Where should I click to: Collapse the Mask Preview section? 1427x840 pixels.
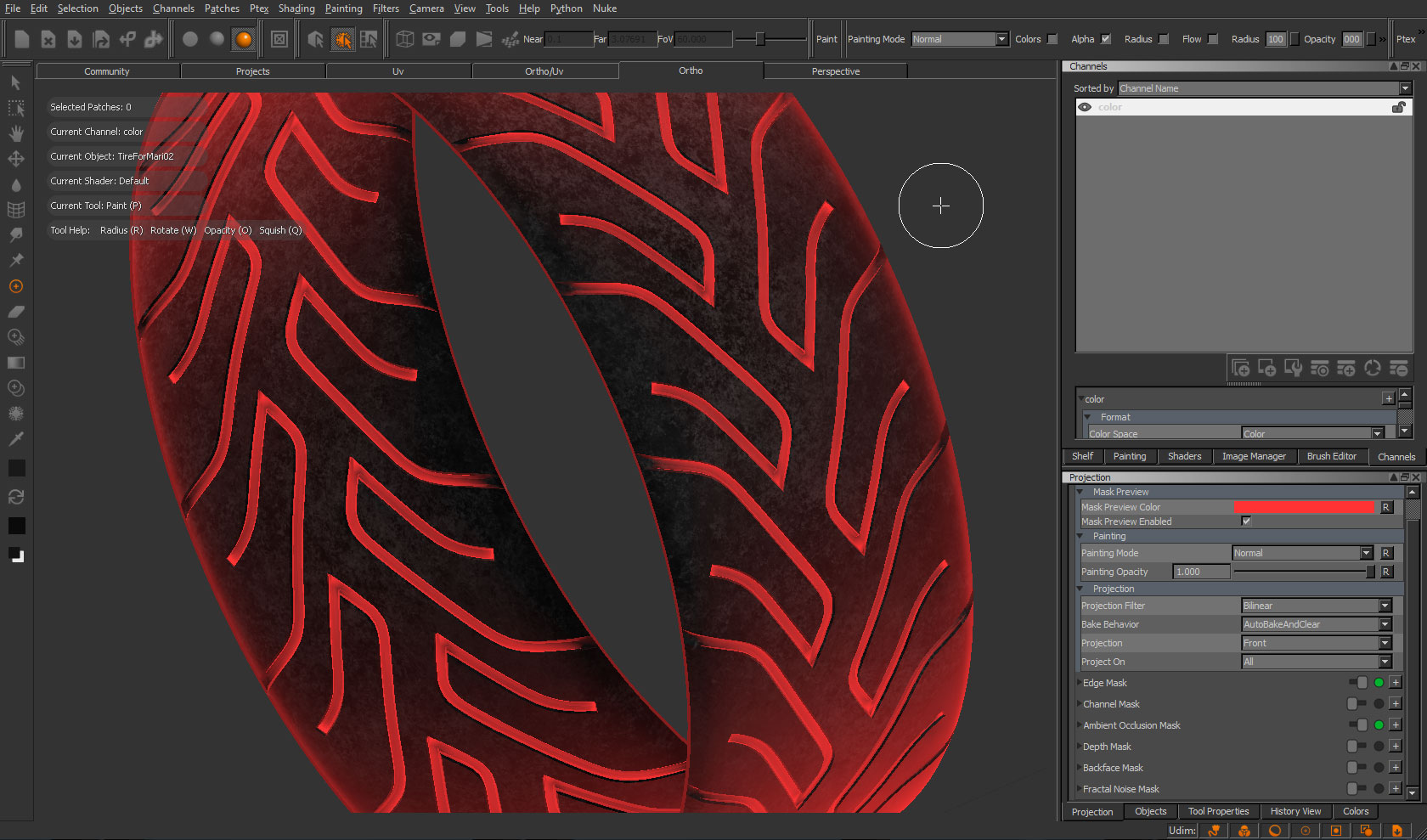pos(1080,492)
